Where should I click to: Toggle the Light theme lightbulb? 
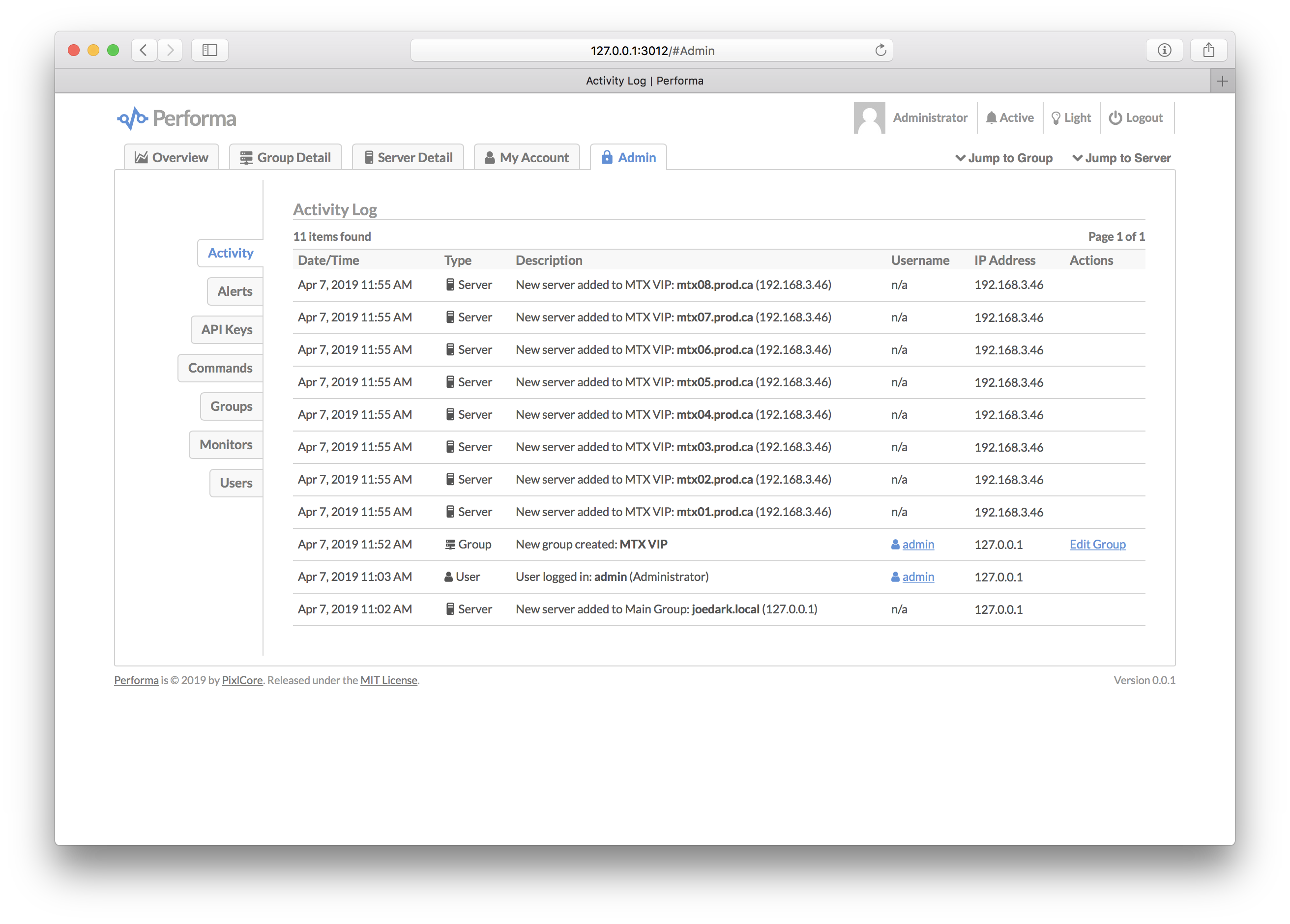click(x=1055, y=117)
